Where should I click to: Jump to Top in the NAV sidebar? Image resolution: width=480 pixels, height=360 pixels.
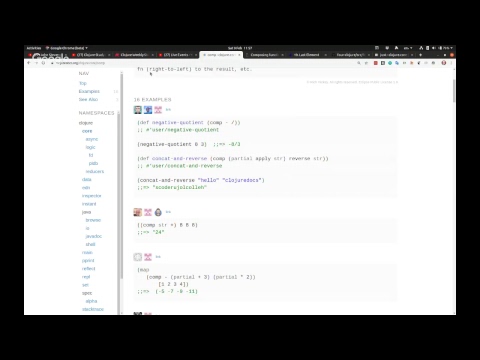tap(83, 83)
